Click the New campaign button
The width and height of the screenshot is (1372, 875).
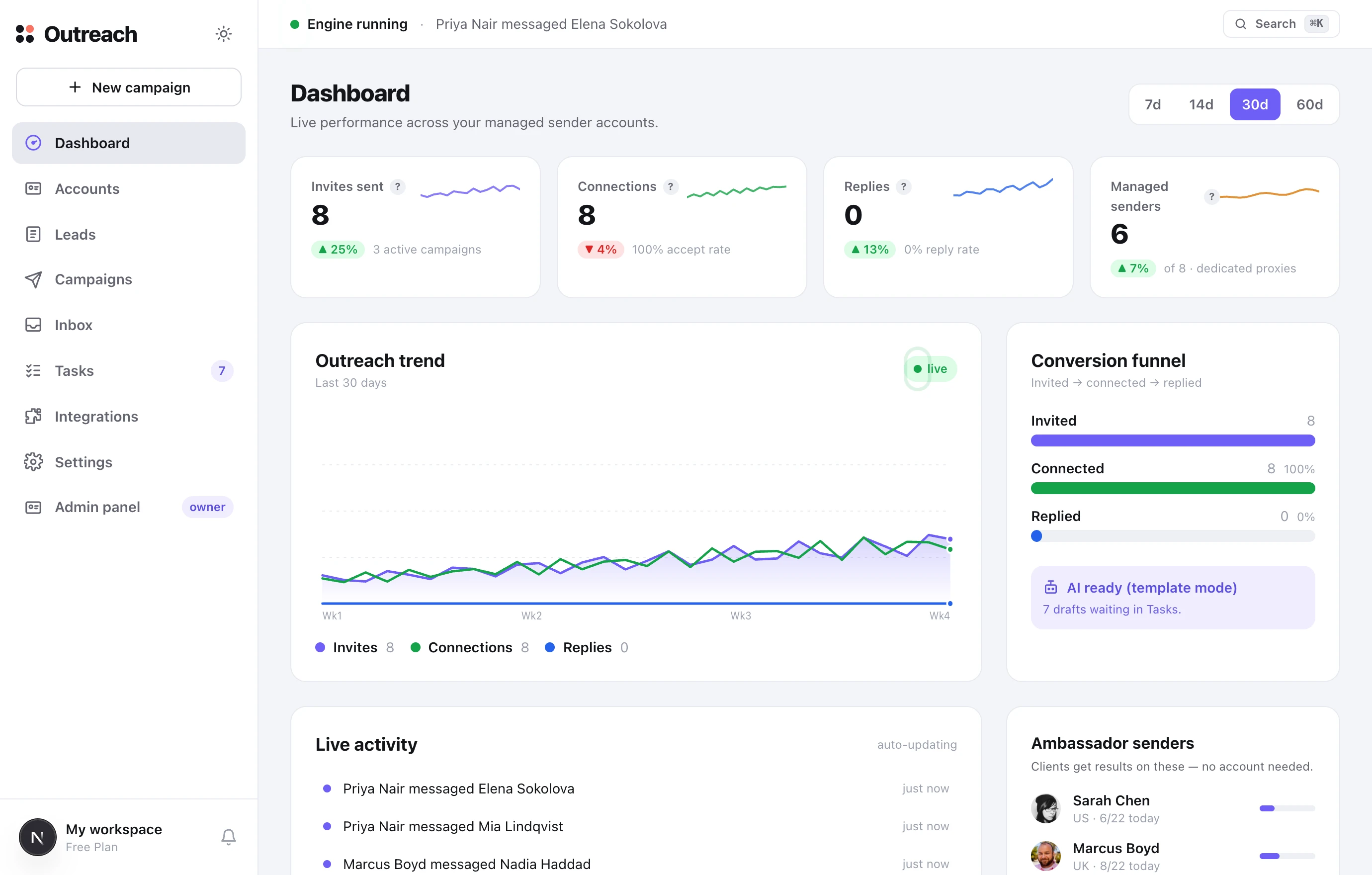pyautogui.click(x=129, y=87)
